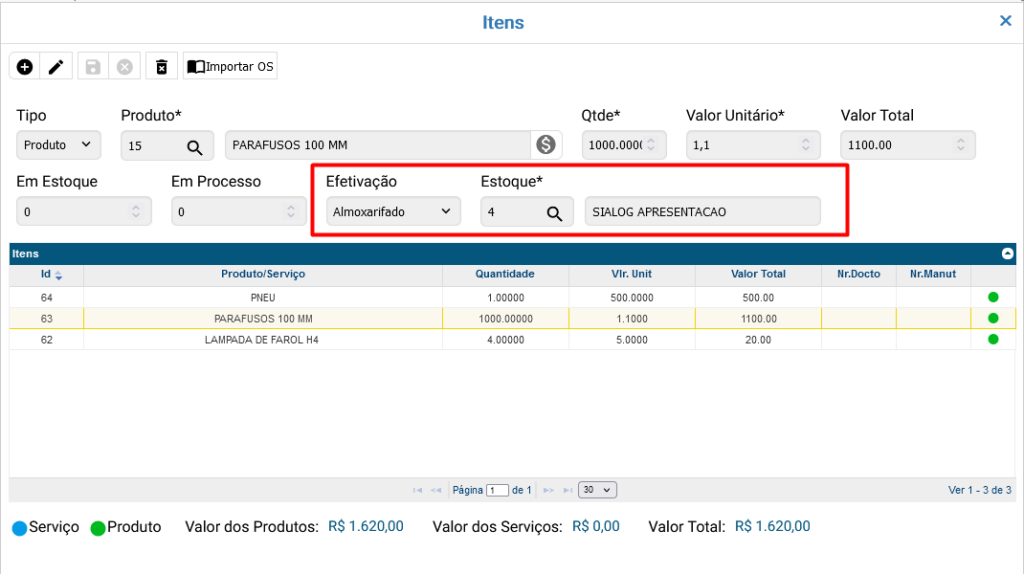
Task: Open the Tipo dropdown
Action: 59,145
